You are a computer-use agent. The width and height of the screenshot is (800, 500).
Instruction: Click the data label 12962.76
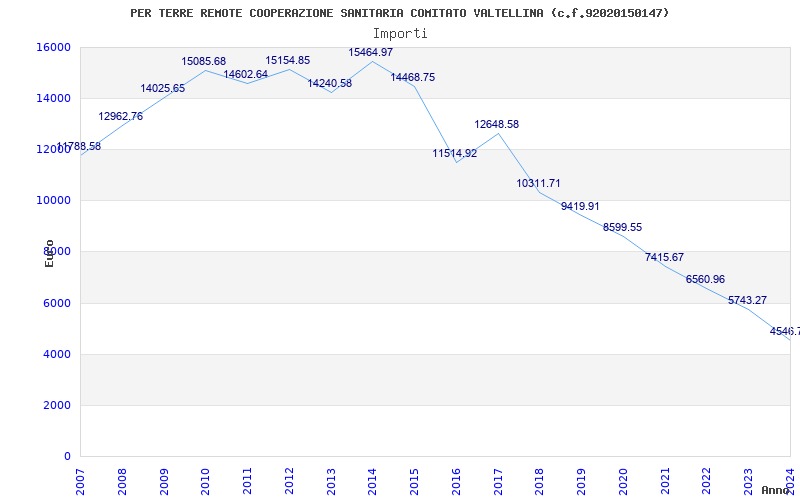[x=120, y=117]
